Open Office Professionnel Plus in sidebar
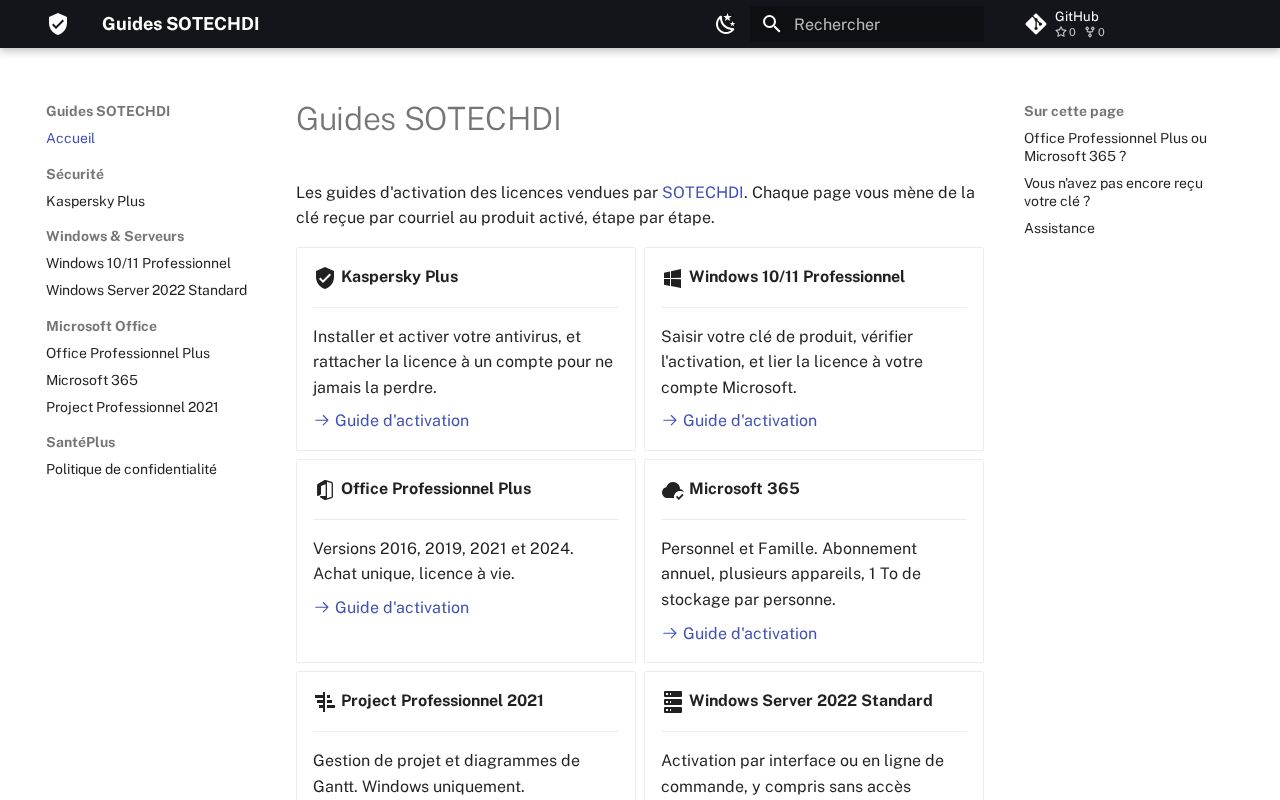1280x800 pixels. click(128, 353)
